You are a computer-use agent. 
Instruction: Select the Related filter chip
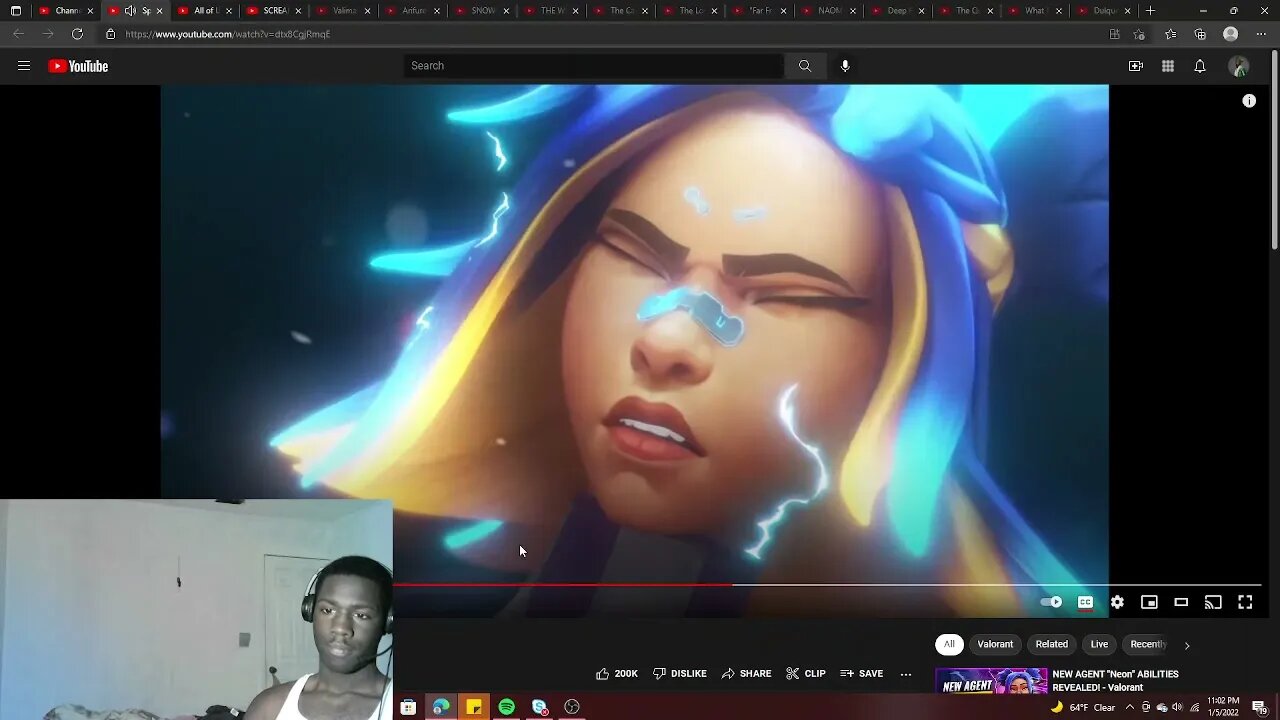pyautogui.click(x=1052, y=644)
